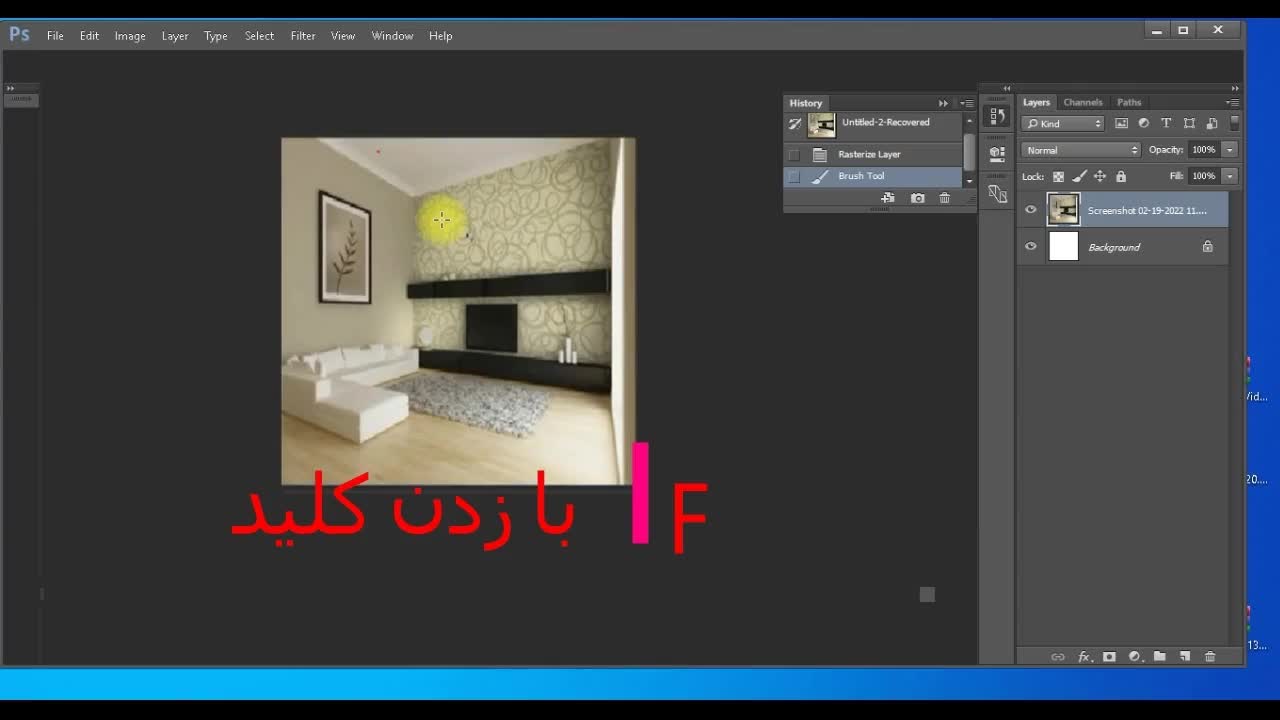Click the layer style fx icon

click(1083, 657)
